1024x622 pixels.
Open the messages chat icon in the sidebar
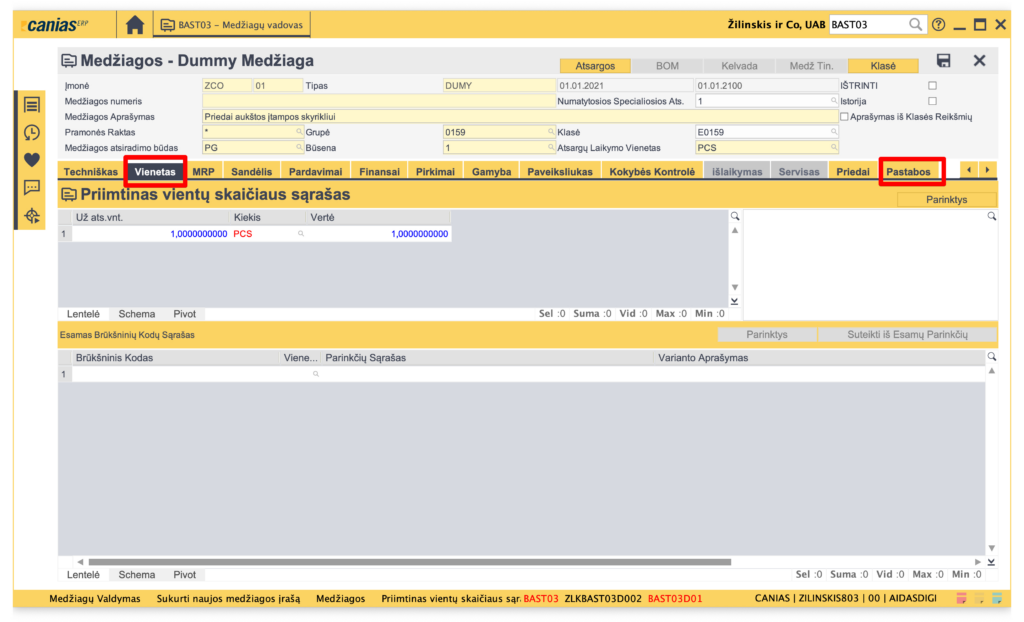[x=32, y=187]
